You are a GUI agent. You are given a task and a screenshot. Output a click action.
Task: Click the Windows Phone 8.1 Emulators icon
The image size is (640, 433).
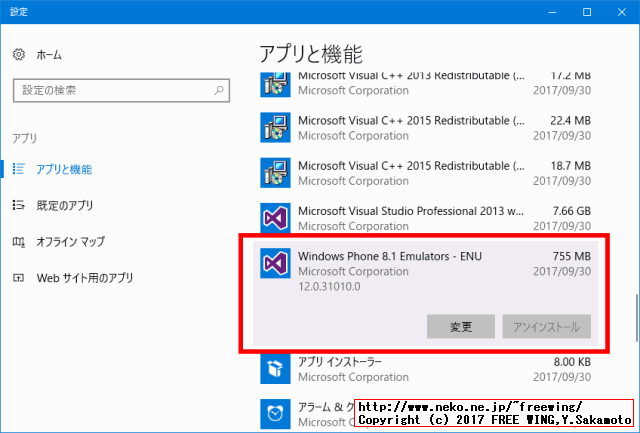276,263
